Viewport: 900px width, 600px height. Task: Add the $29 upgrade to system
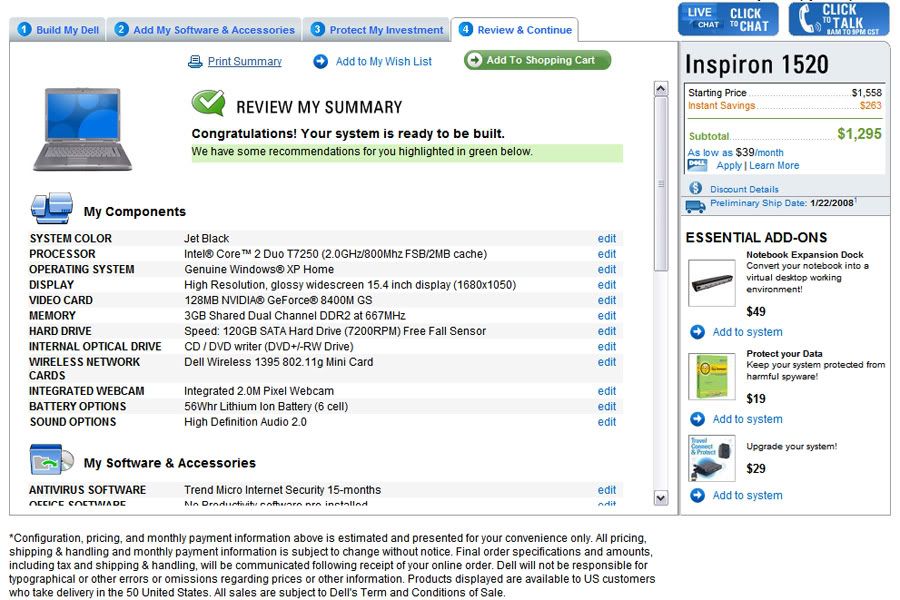[747, 495]
